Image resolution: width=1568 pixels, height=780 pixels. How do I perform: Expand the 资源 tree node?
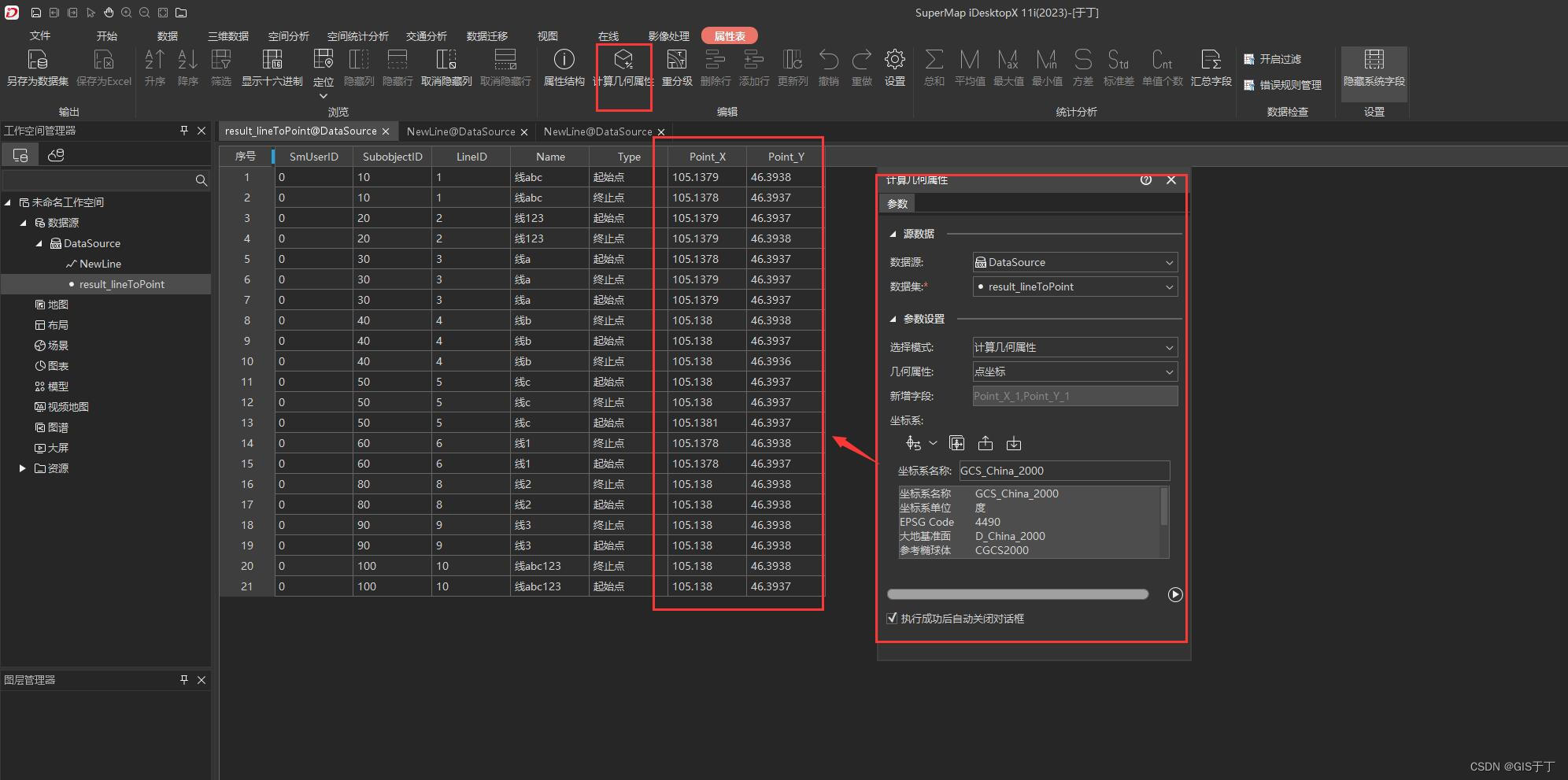coord(22,468)
